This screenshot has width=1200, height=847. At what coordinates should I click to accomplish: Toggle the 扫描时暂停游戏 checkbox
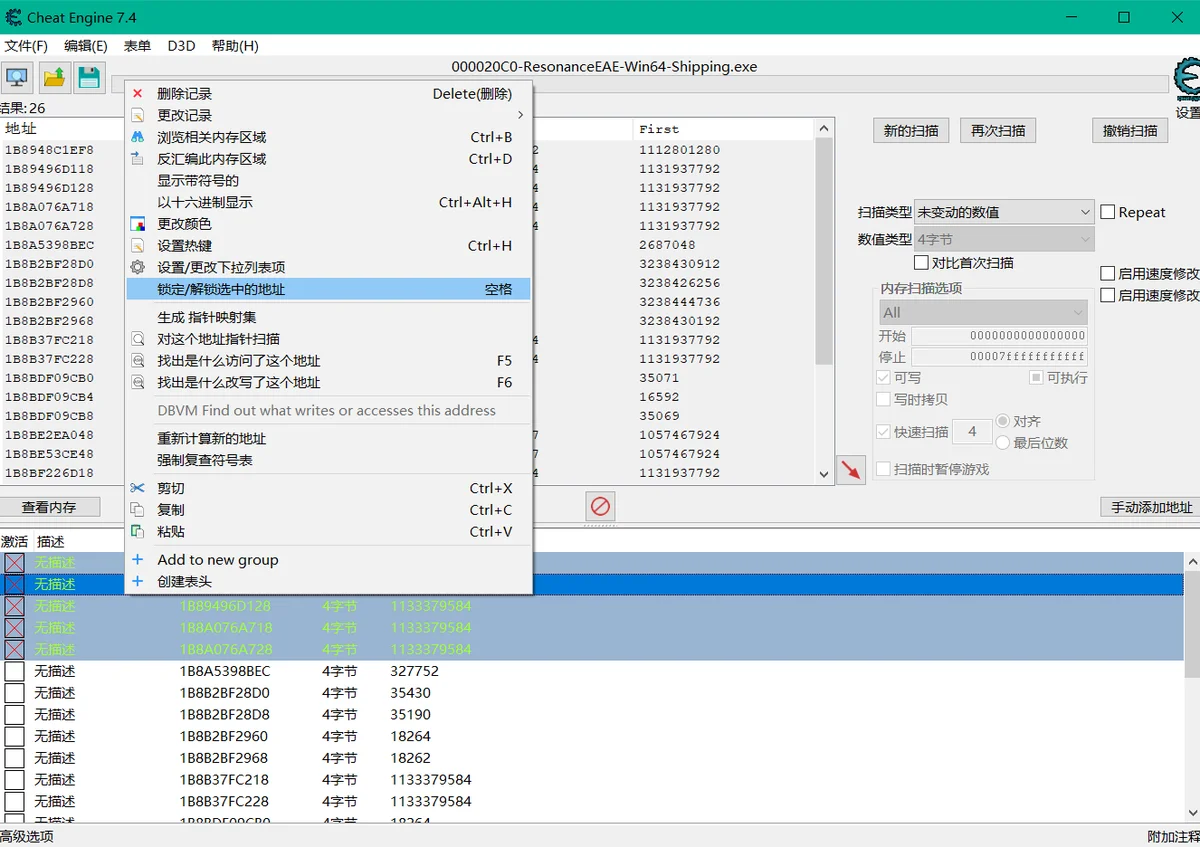(x=883, y=469)
